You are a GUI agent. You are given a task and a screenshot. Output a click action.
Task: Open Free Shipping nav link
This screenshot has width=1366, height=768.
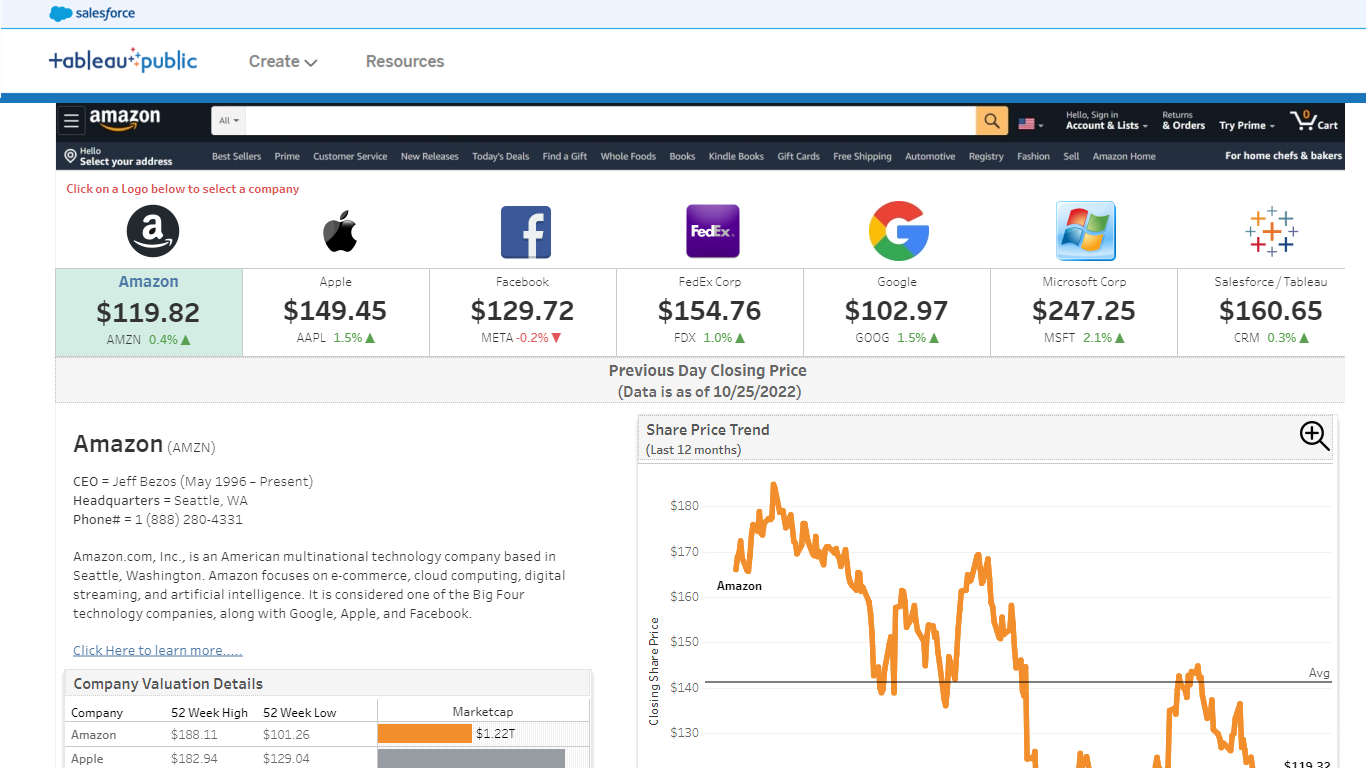(862, 156)
